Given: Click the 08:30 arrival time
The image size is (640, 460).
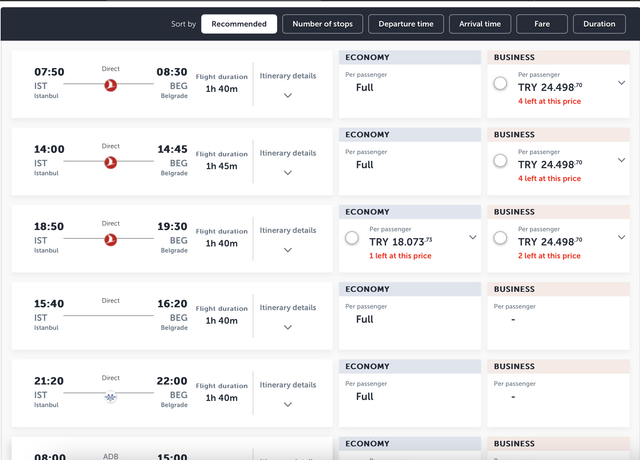Looking at the screenshot, I should pyautogui.click(x=172, y=72).
